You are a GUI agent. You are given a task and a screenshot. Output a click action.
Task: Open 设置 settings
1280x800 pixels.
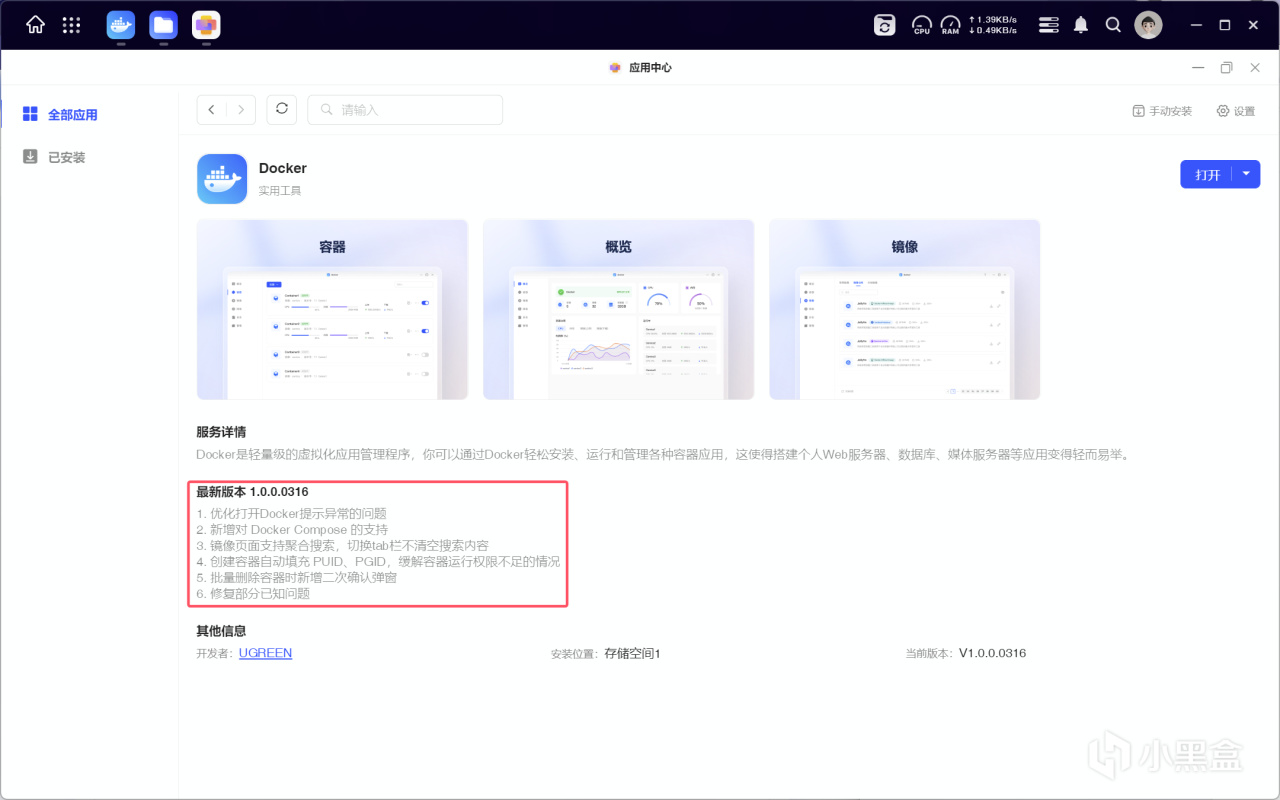pos(1236,111)
